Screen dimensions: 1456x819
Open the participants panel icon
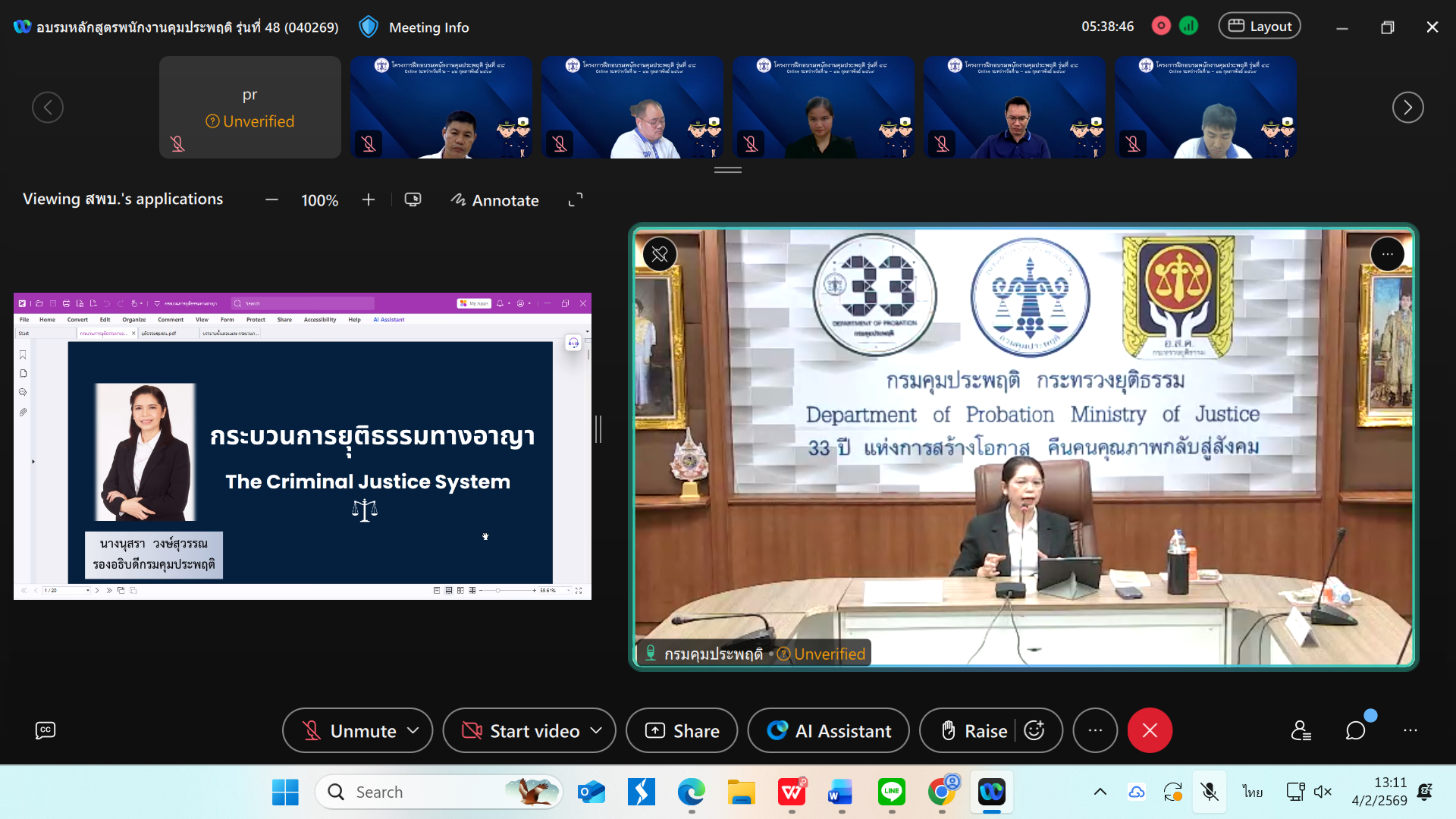point(1301,730)
